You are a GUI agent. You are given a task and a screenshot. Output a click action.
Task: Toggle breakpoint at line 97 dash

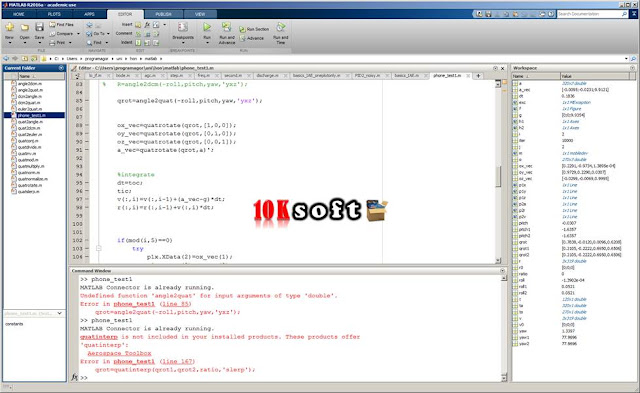click(87, 199)
